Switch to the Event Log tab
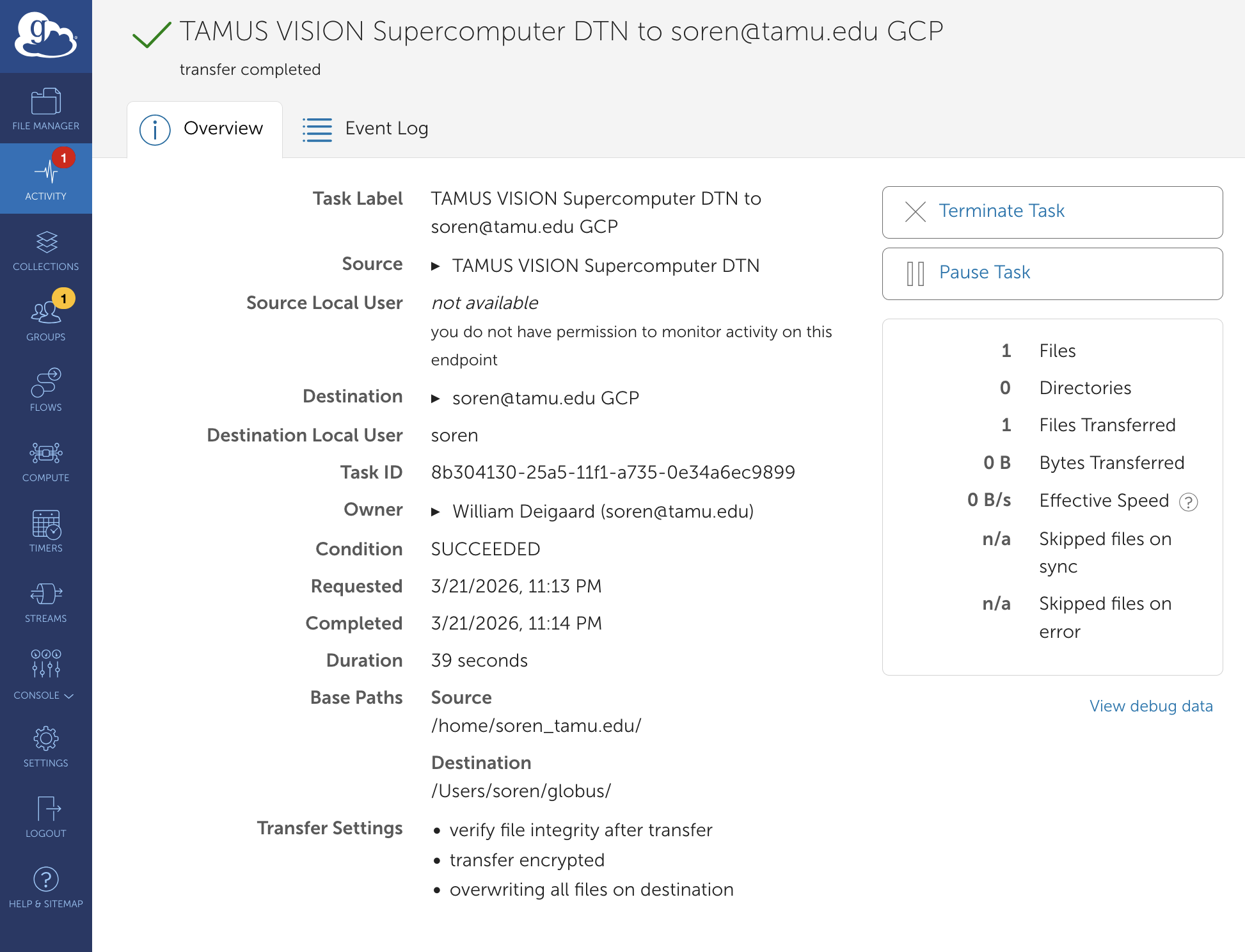1245x952 pixels. (365, 129)
